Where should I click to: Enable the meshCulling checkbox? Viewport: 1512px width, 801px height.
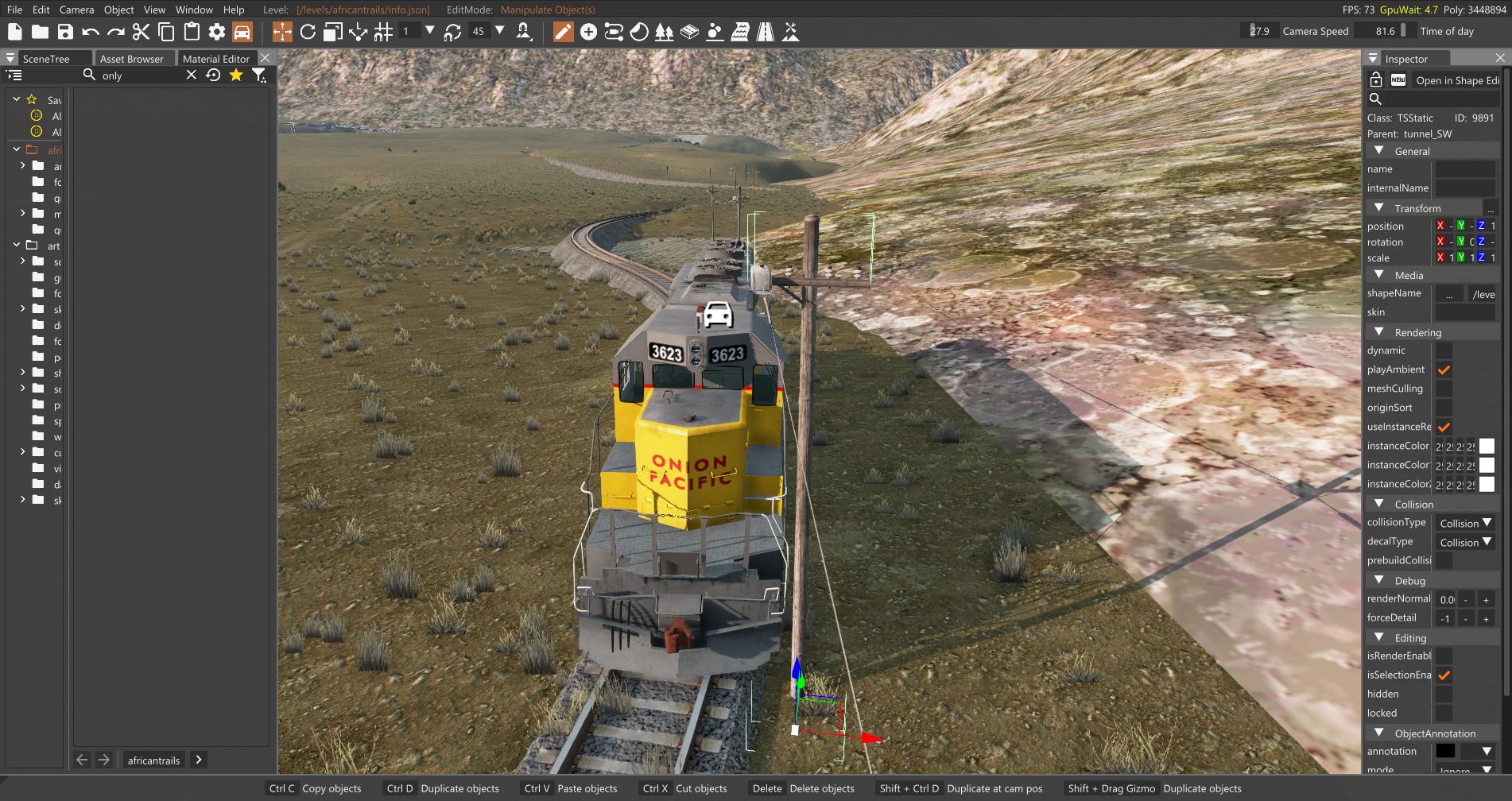click(1444, 389)
